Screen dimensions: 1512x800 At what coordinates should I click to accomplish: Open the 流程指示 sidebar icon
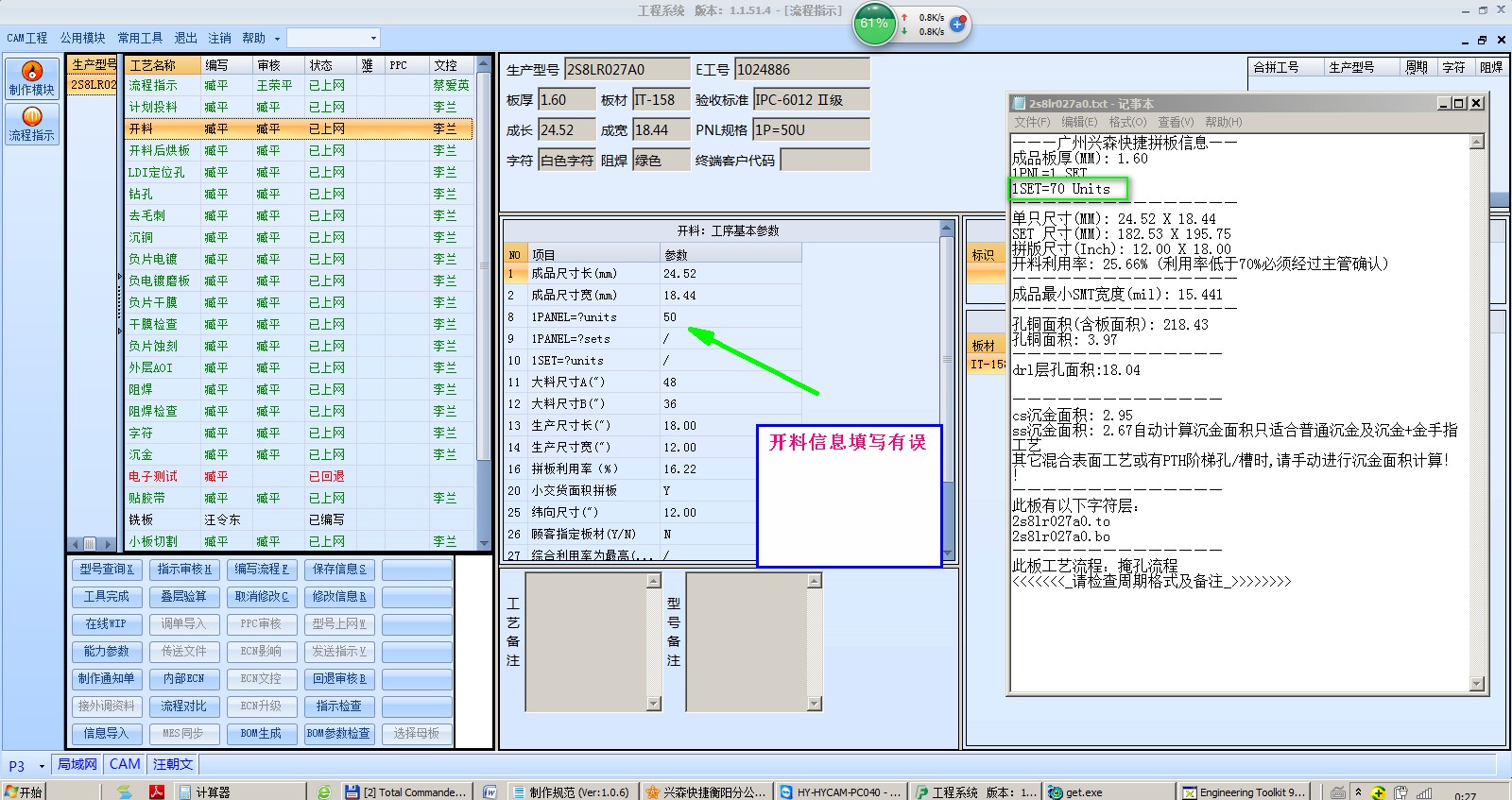click(x=32, y=124)
